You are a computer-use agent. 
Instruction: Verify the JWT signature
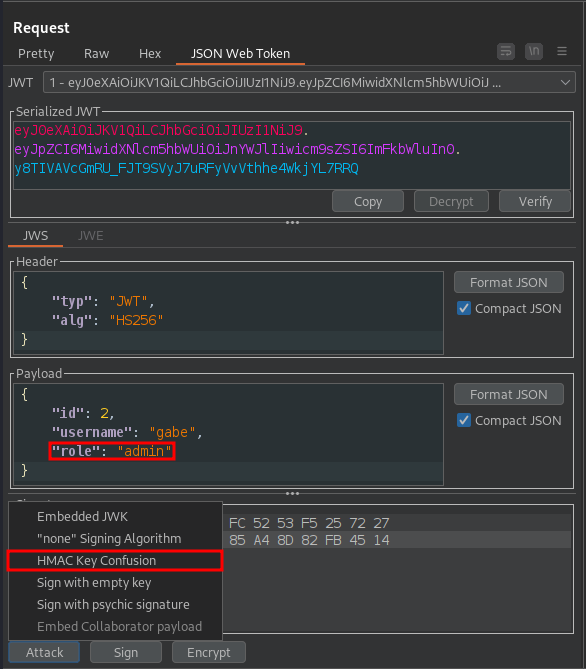pos(535,201)
